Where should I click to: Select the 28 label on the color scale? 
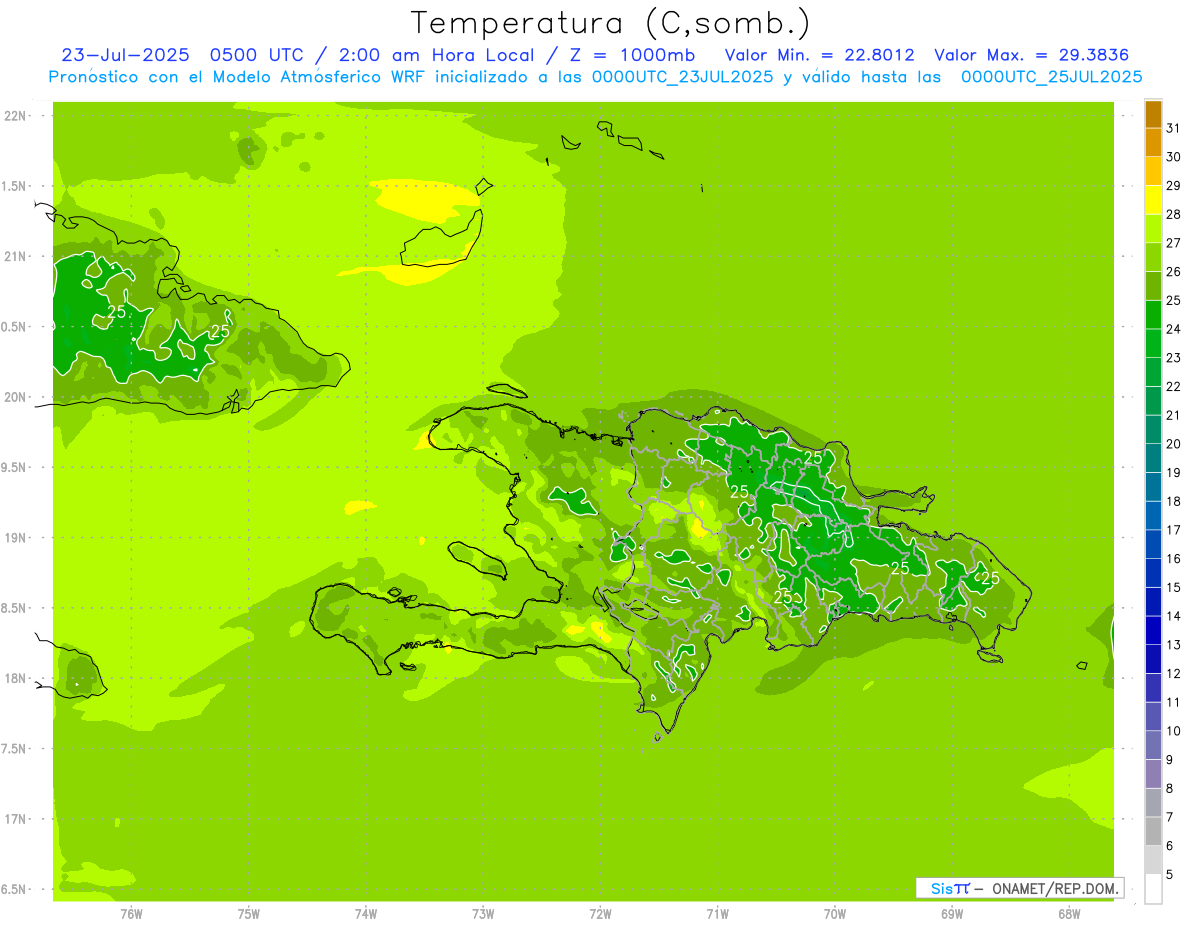point(1174,214)
